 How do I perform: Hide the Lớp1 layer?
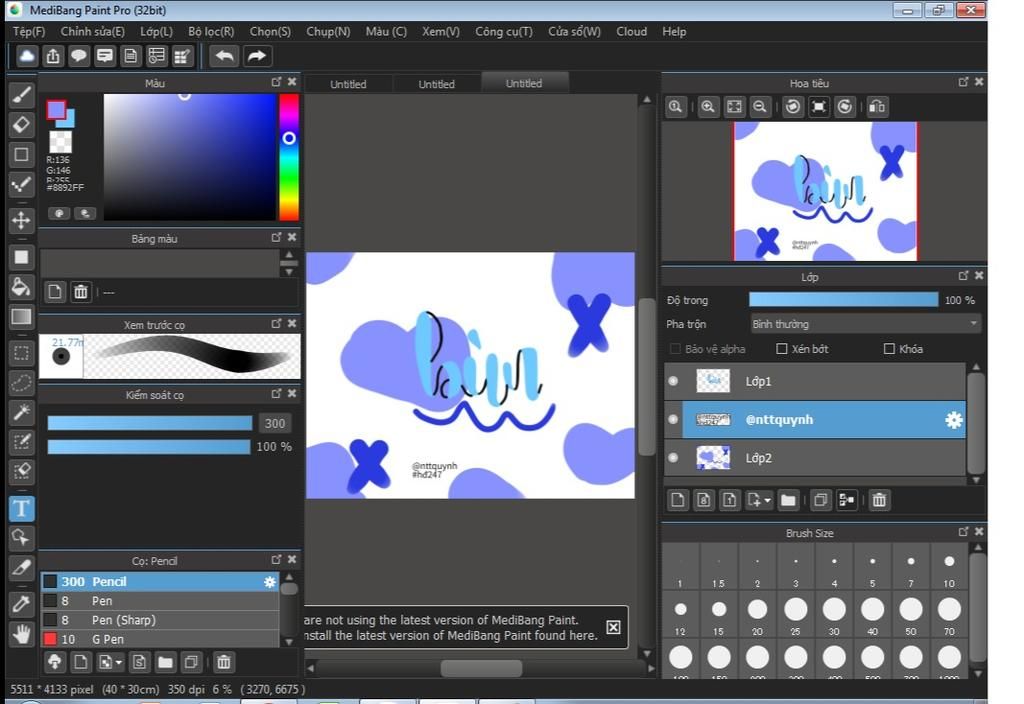click(673, 381)
